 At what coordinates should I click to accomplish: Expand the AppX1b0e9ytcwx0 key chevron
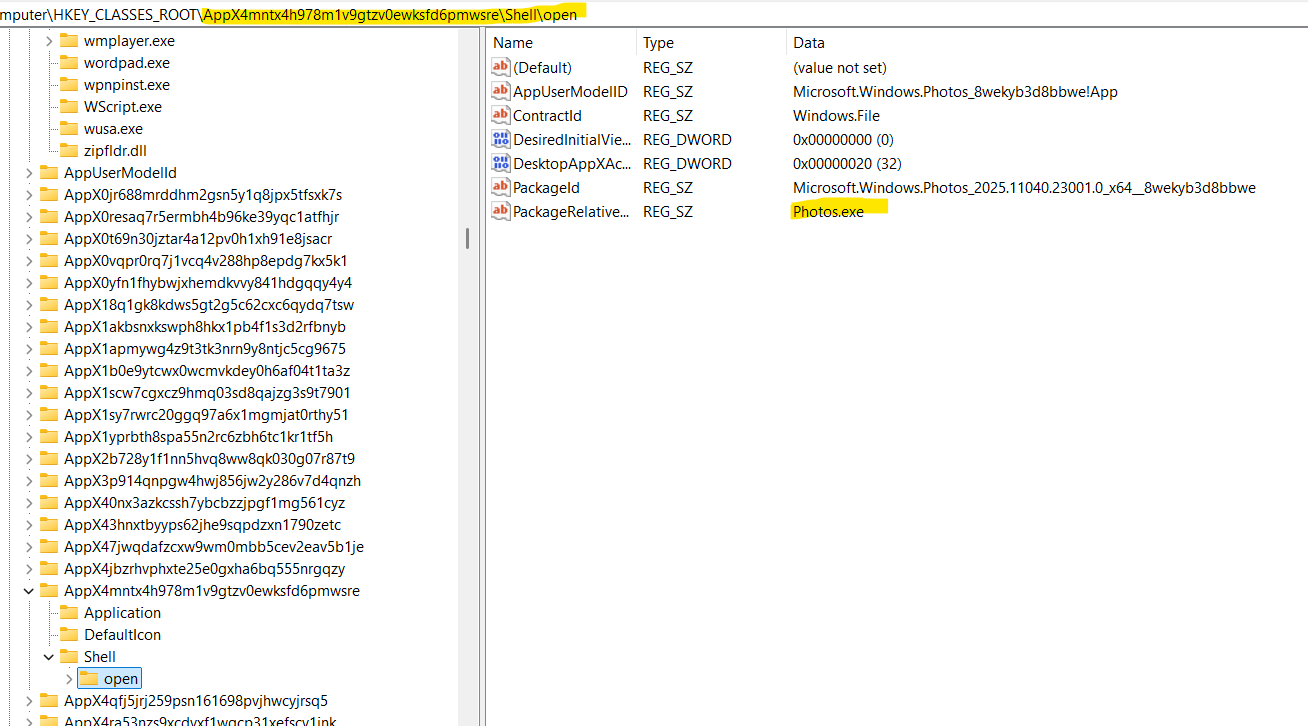(28, 371)
